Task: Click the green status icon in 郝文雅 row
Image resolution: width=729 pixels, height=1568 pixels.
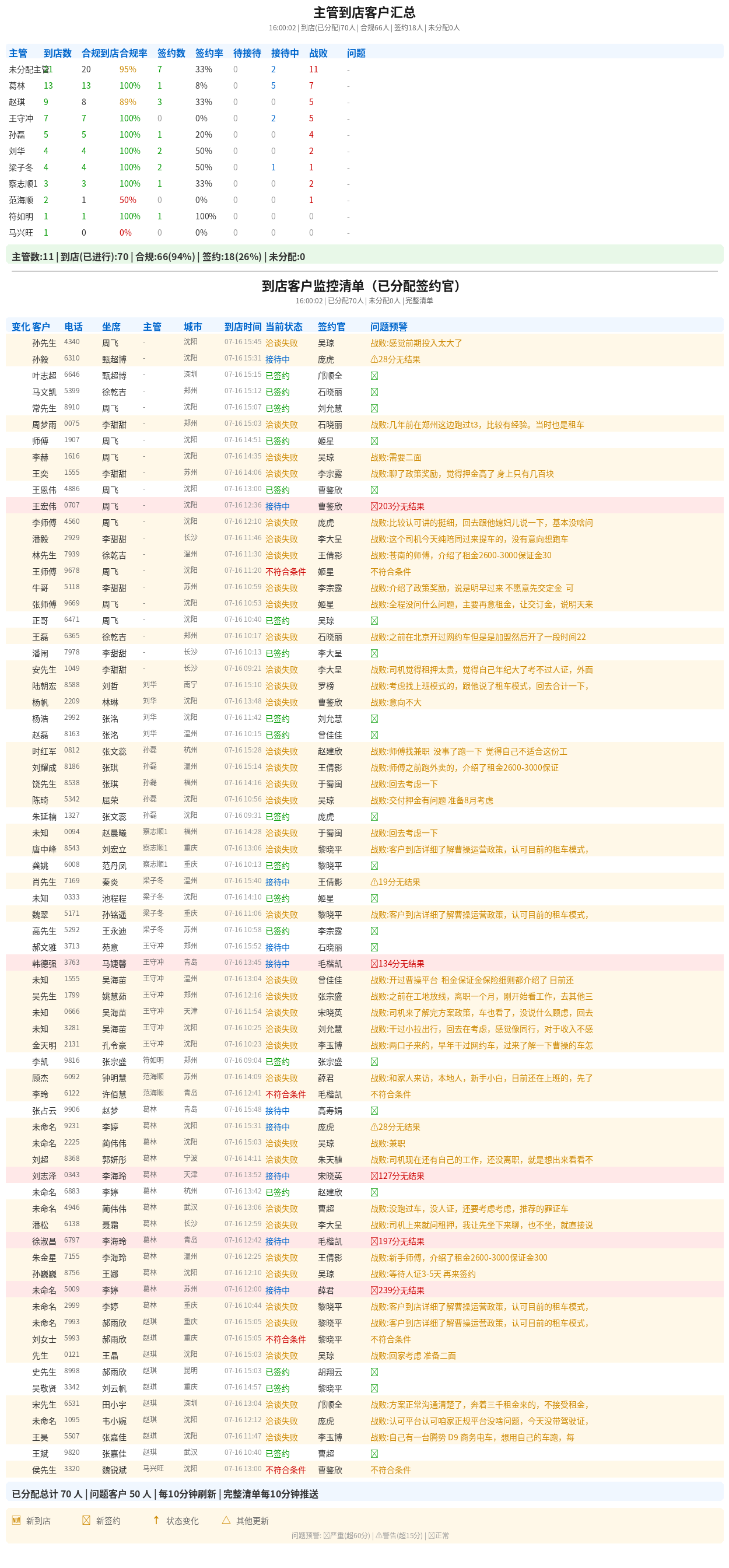Action: pos(374,948)
